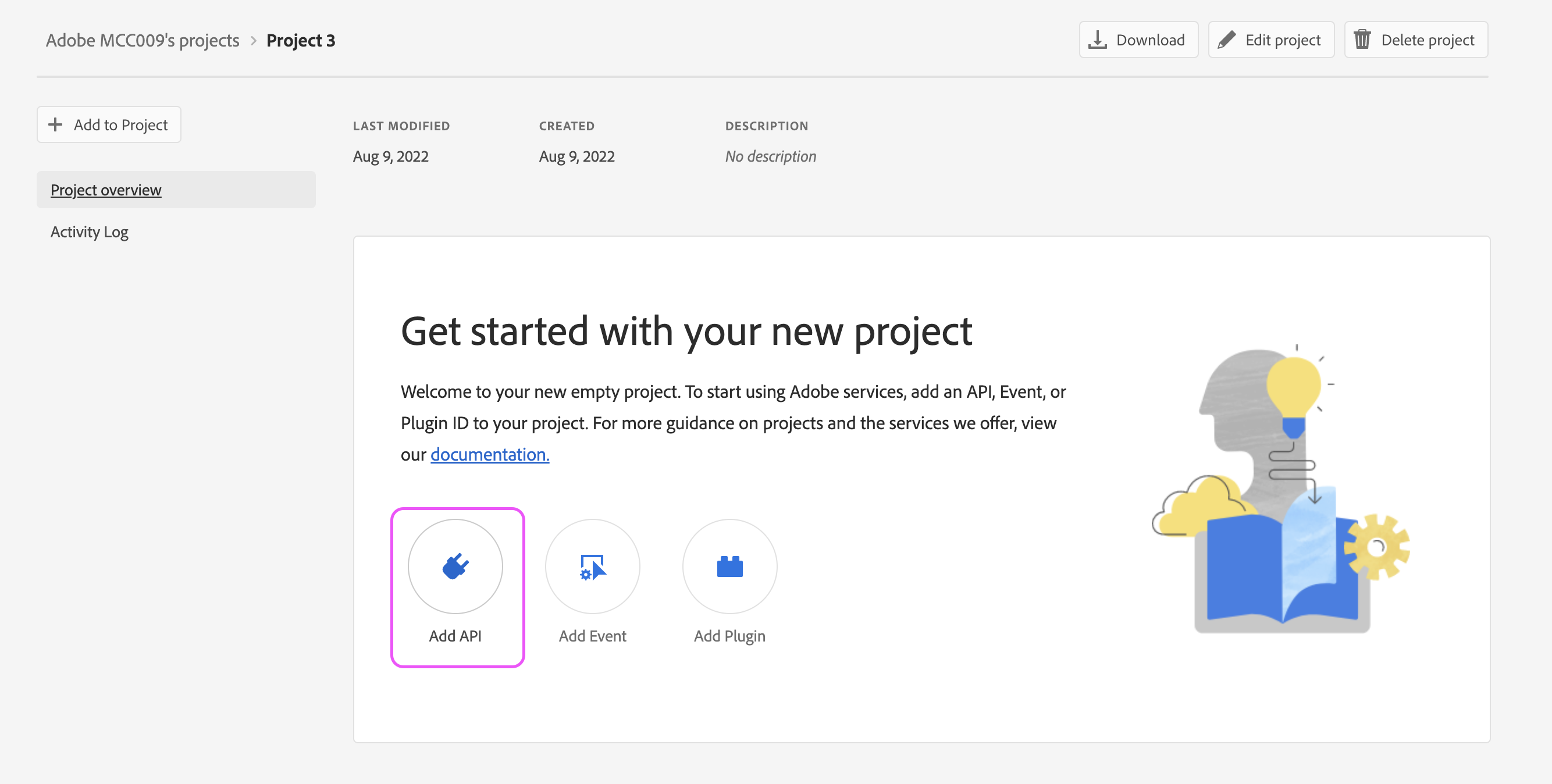
Task: Click the Add API text label
Action: point(455,636)
